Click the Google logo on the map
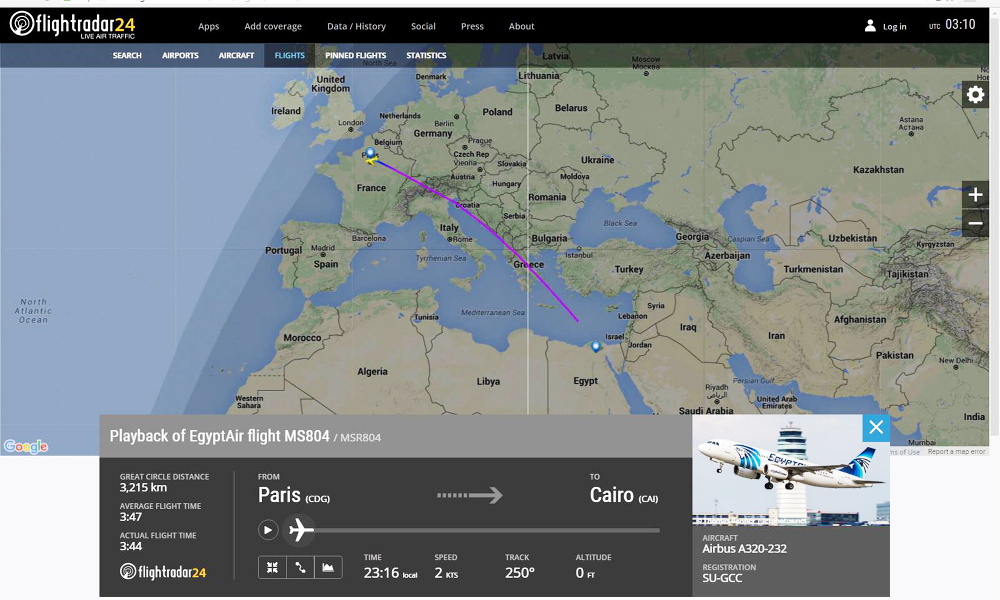The width and height of the screenshot is (1000, 600). coord(26,446)
